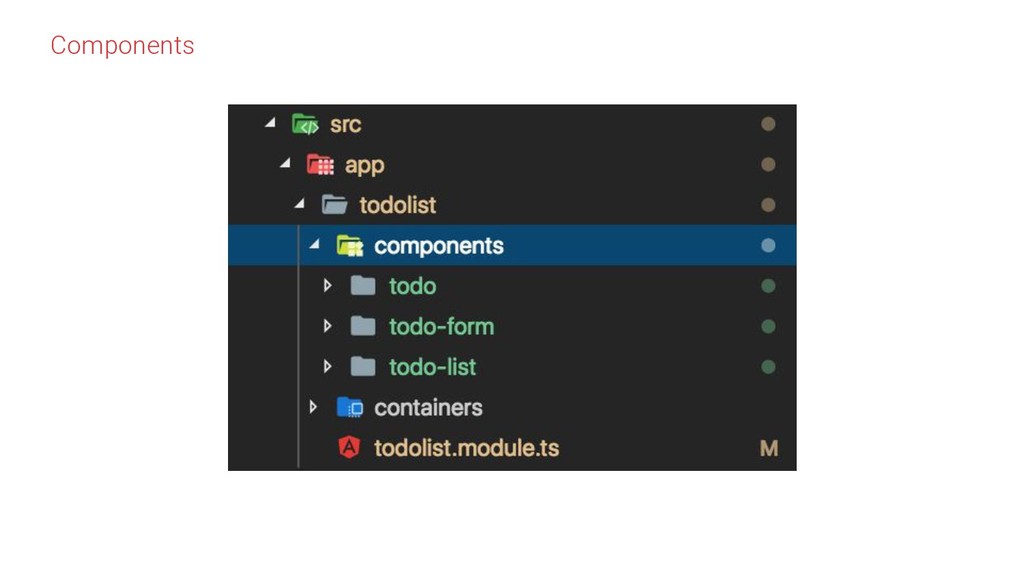This screenshot has height=576, width=1024.
Task: Collapse the app folder arrow
Action: [285, 164]
